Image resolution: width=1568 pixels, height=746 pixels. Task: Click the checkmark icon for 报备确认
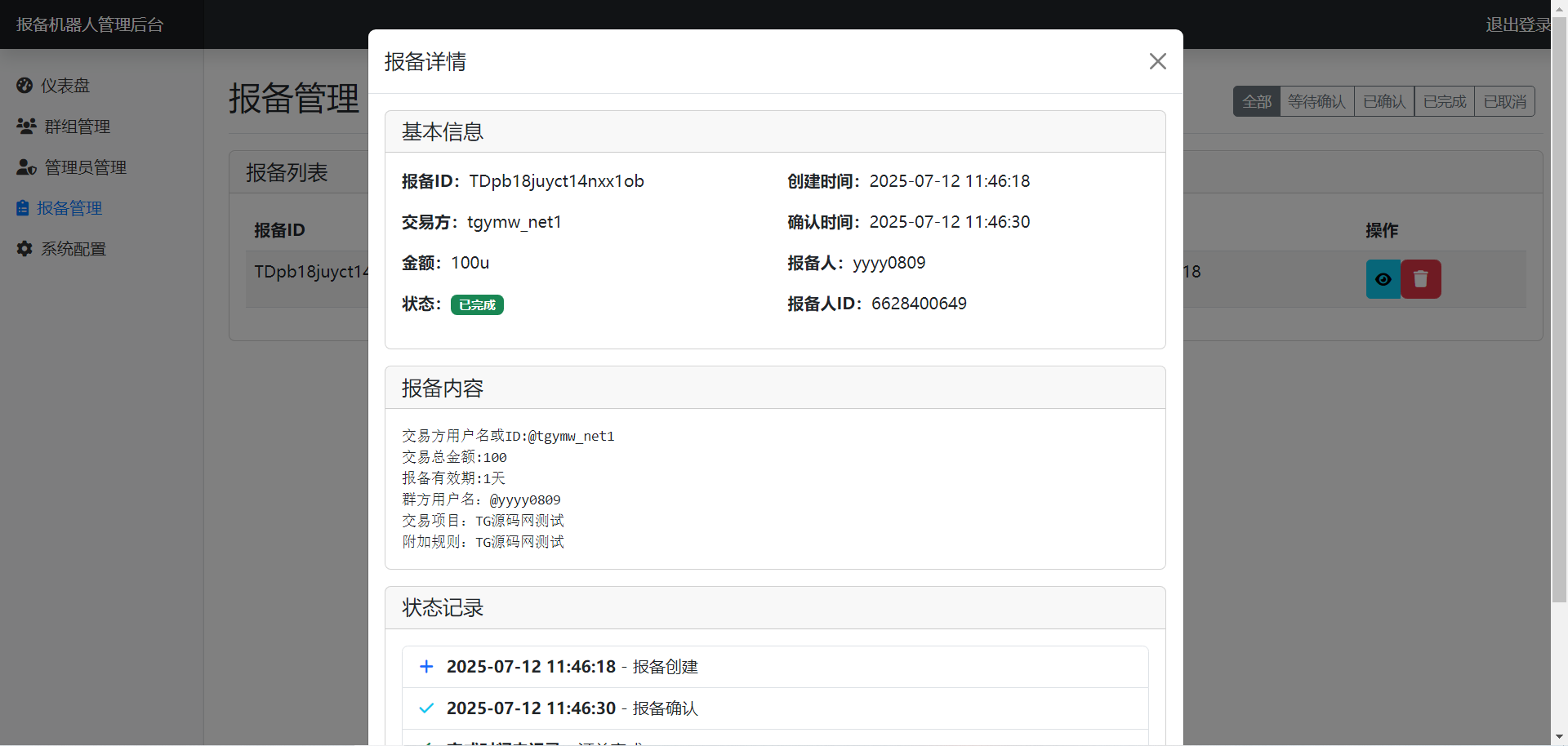click(426, 708)
